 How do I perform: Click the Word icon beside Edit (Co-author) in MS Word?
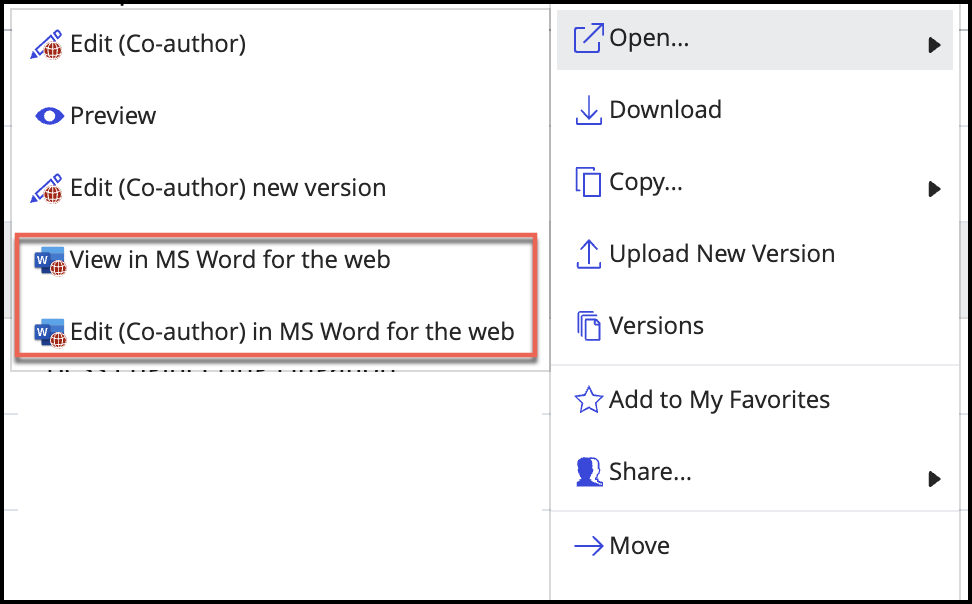[49, 333]
